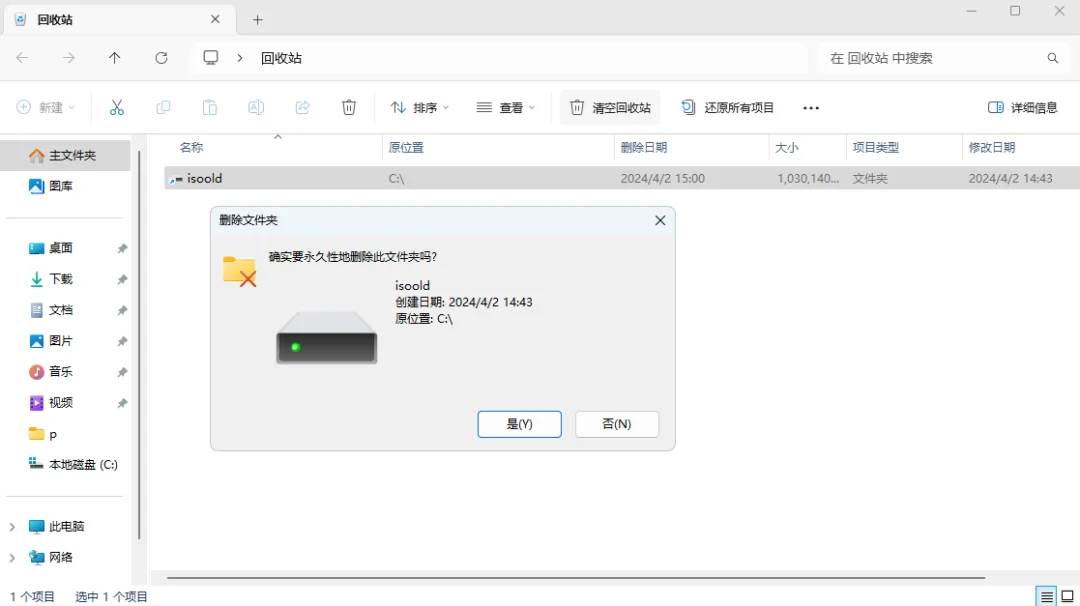The image size is (1080, 606).
Task: Click the pin icon next to 桌面
Action: click(122, 249)
